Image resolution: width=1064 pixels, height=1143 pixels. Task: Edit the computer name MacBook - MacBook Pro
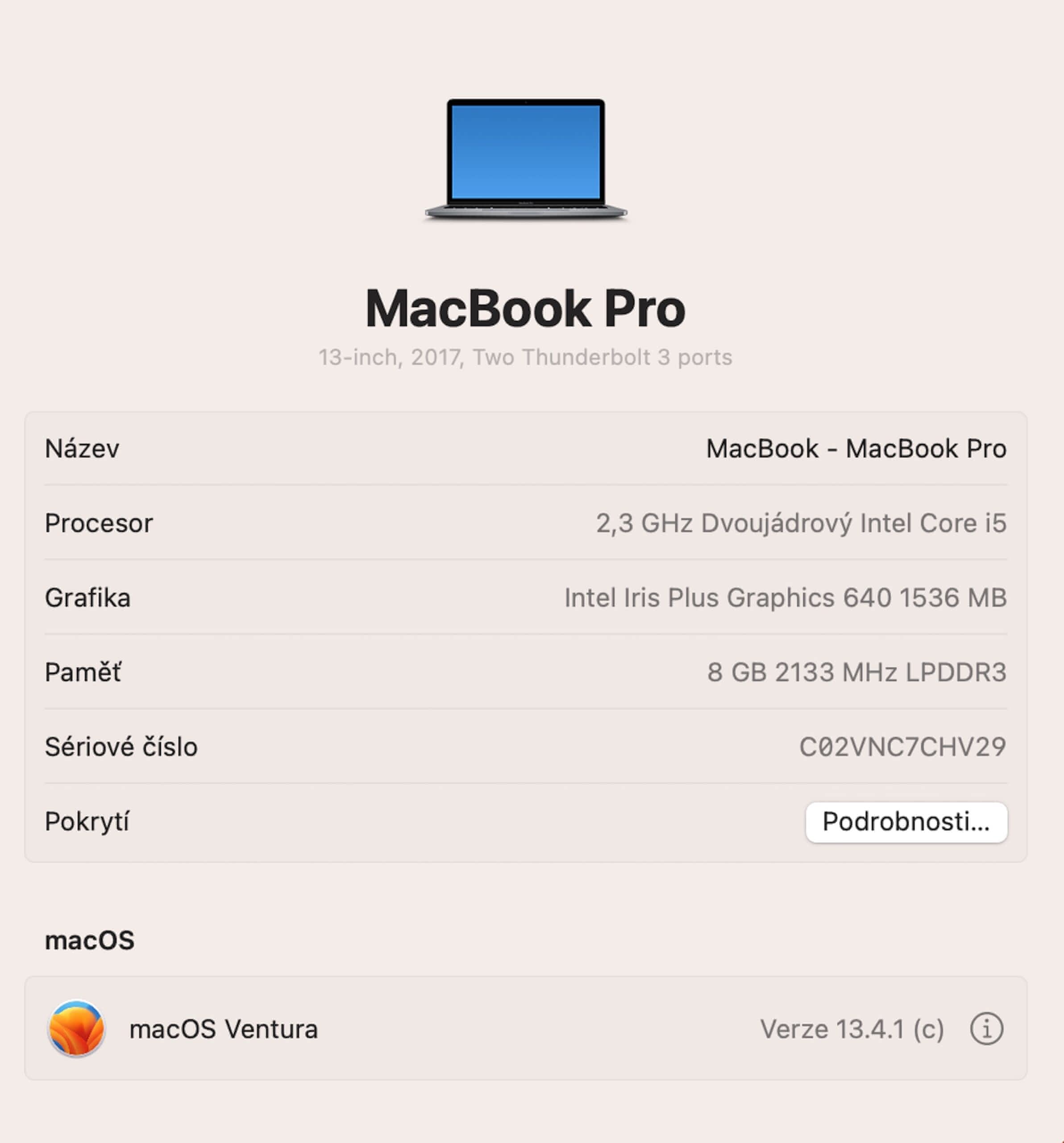tap(856, 448)
